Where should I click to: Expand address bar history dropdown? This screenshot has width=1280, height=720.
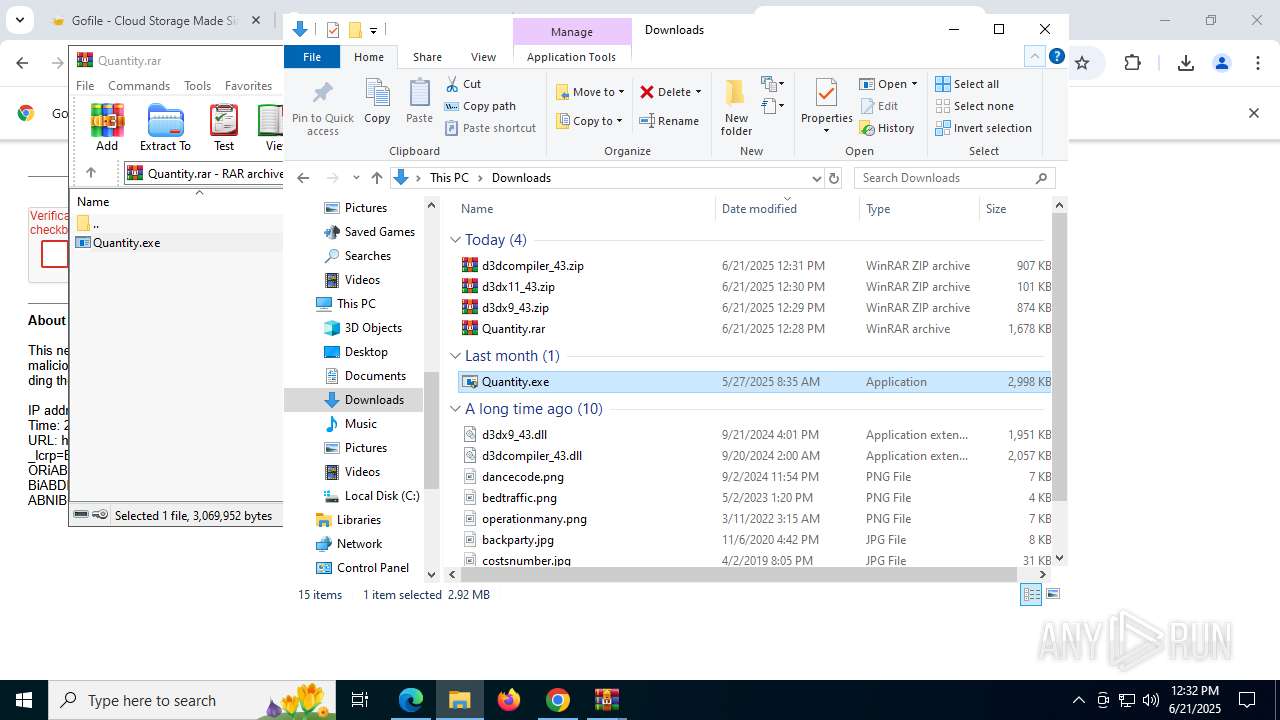(816, 178)
